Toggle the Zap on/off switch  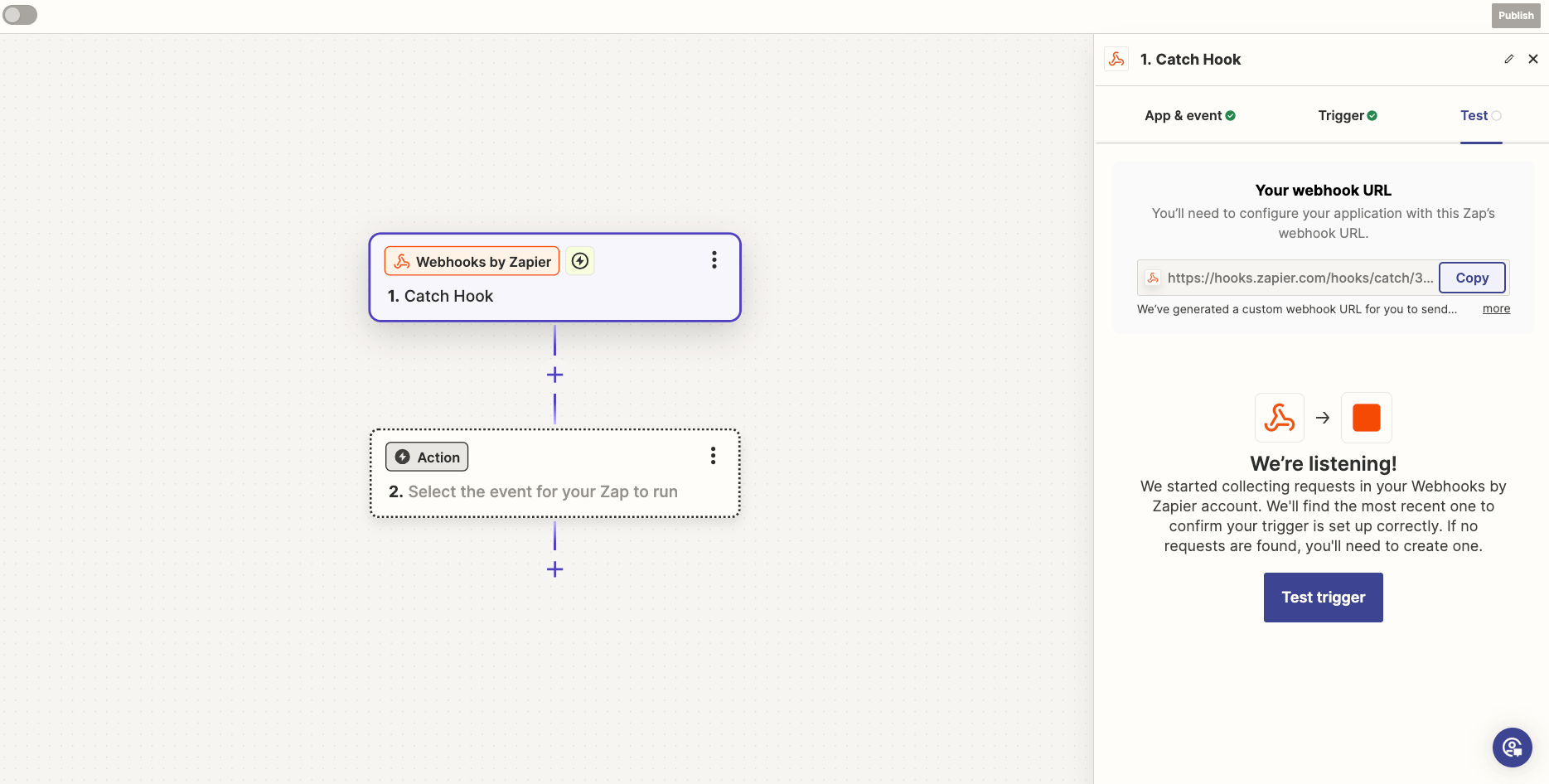[20, 15]
